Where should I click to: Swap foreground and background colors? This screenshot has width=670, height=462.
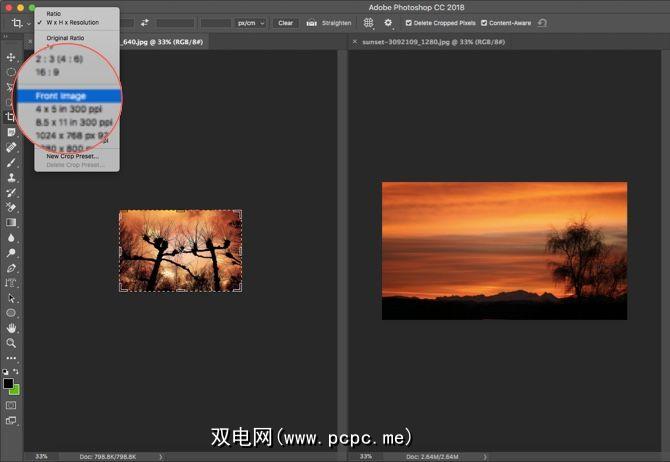point(17,371)
